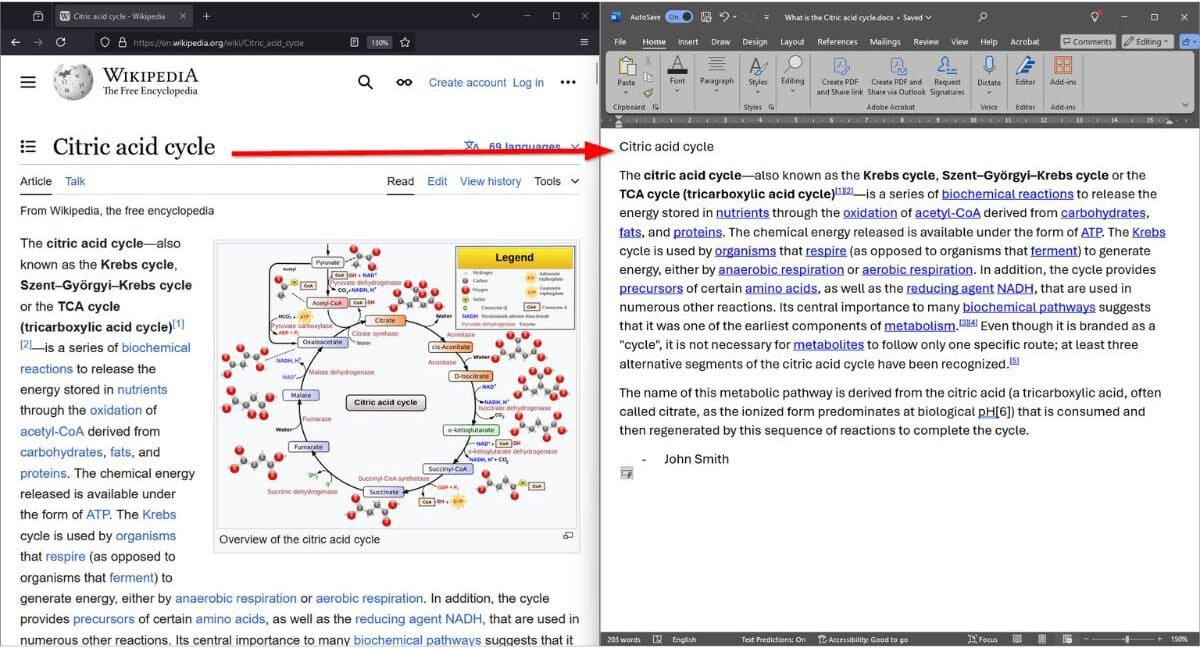
Task: Adjust the Word zoom slider
Action: click(x=1125, y=639)
